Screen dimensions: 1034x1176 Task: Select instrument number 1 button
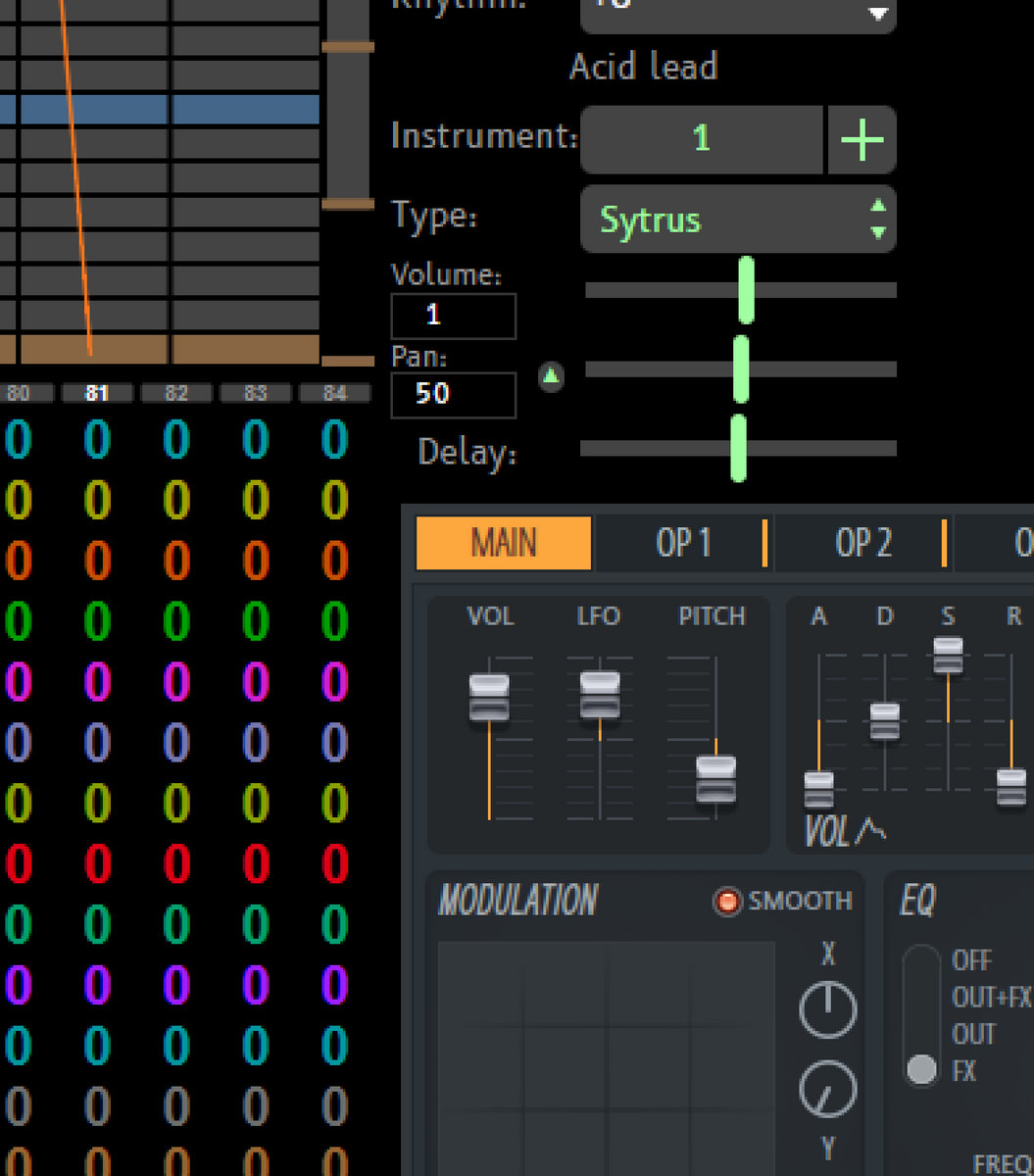pos(702,140)
